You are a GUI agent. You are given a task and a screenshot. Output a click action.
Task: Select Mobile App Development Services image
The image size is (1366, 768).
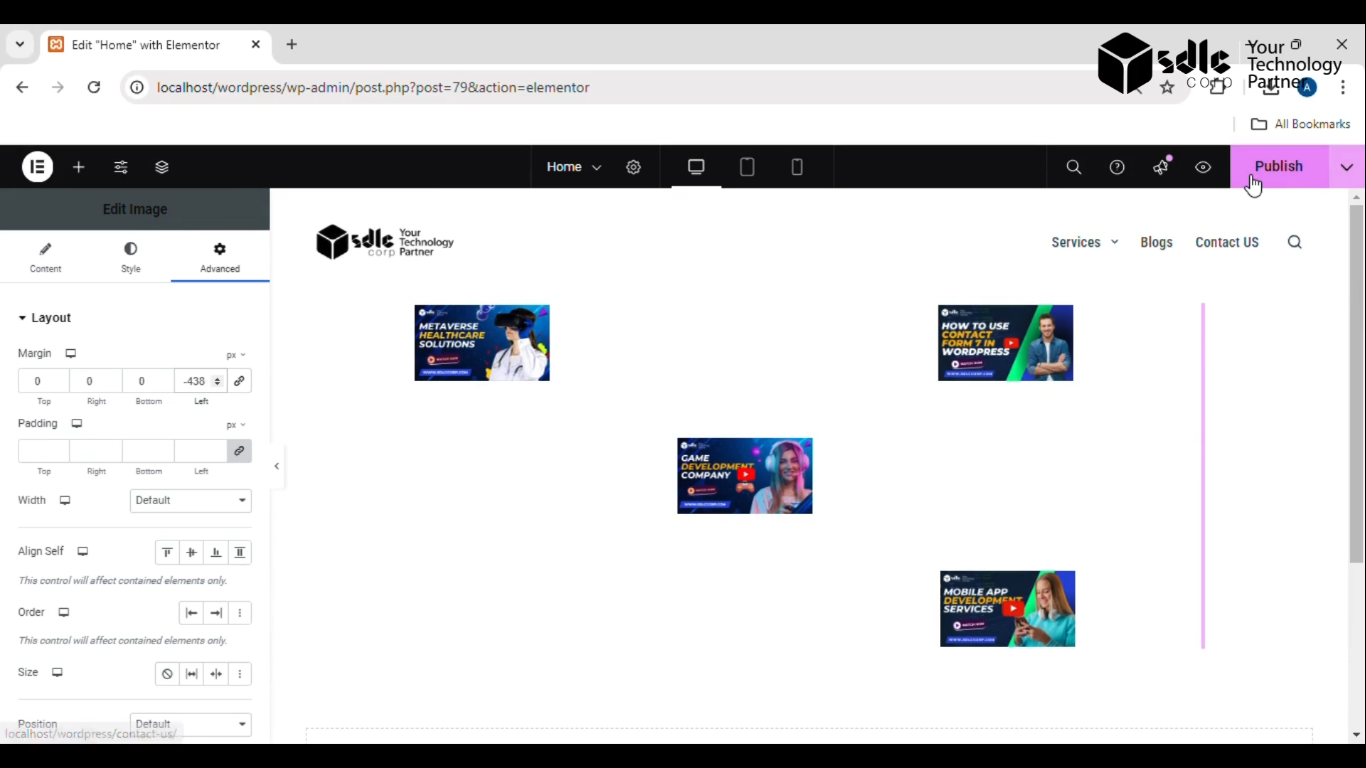pyautogui.click(x=1007, y=609)
